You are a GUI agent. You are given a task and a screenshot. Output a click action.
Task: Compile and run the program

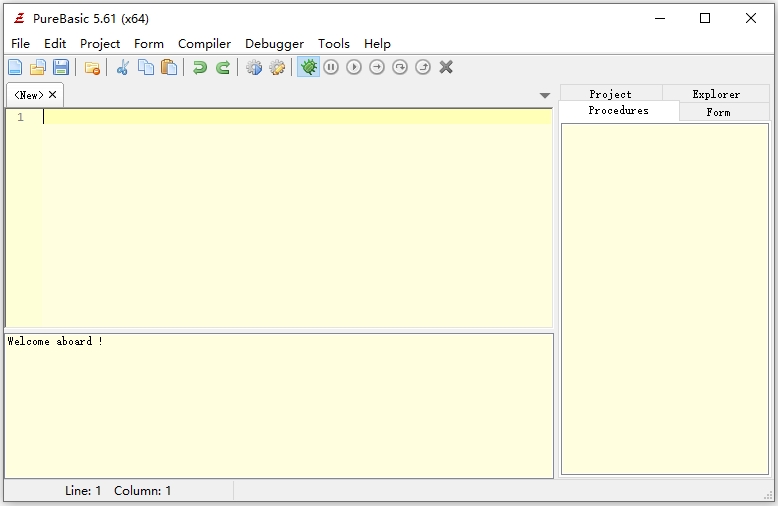coord(254,68)
